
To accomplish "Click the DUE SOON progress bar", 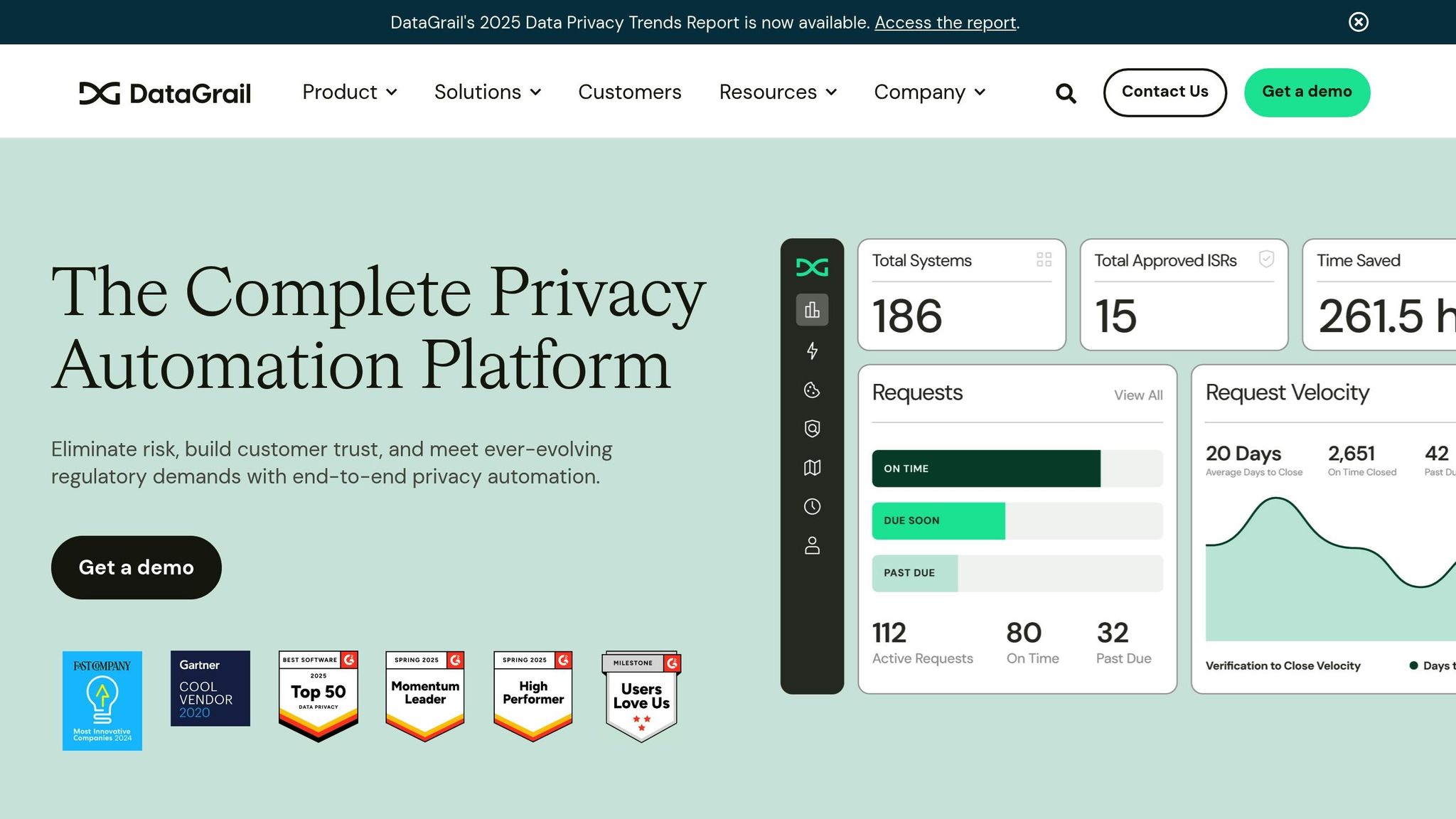I will [1017, 521].
